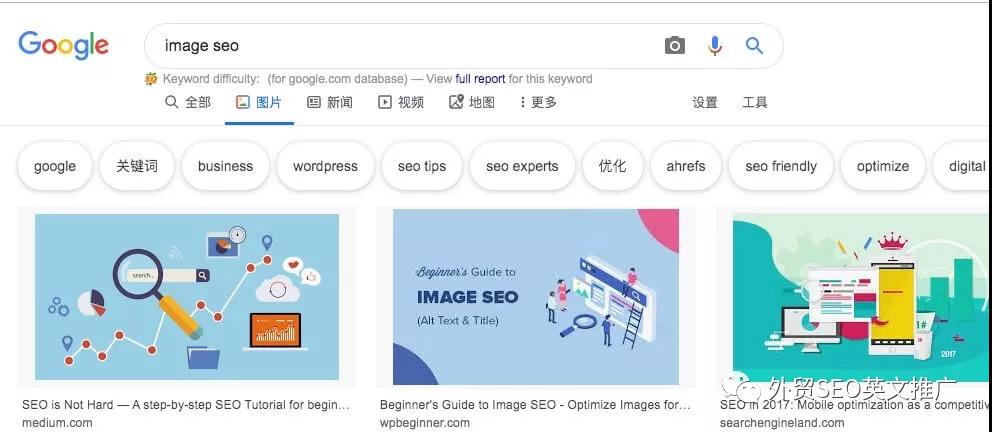The width and height of the screenshot is (992, 432).
Task: Go to the 视频 (Videos) tab
Action: [x=401, y=102]
